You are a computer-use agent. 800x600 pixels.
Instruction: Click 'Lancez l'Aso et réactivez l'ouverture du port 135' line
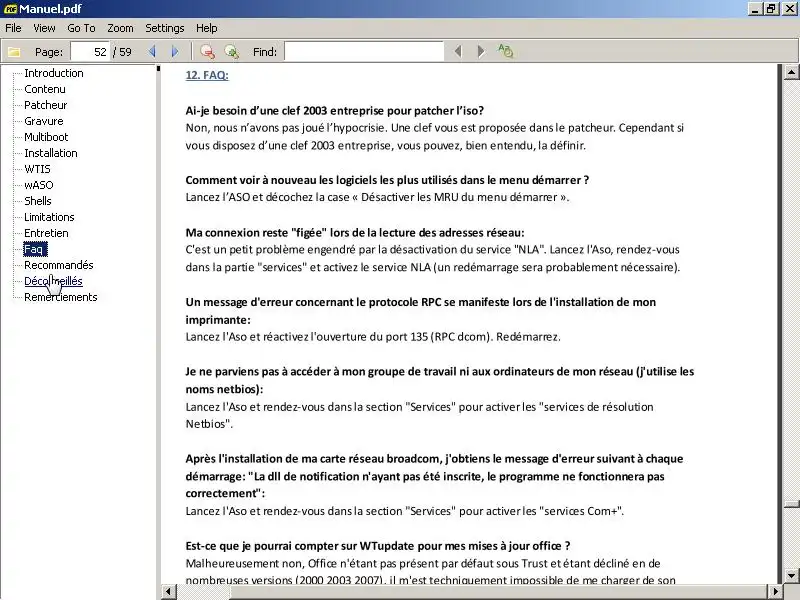tap(373, 337)
